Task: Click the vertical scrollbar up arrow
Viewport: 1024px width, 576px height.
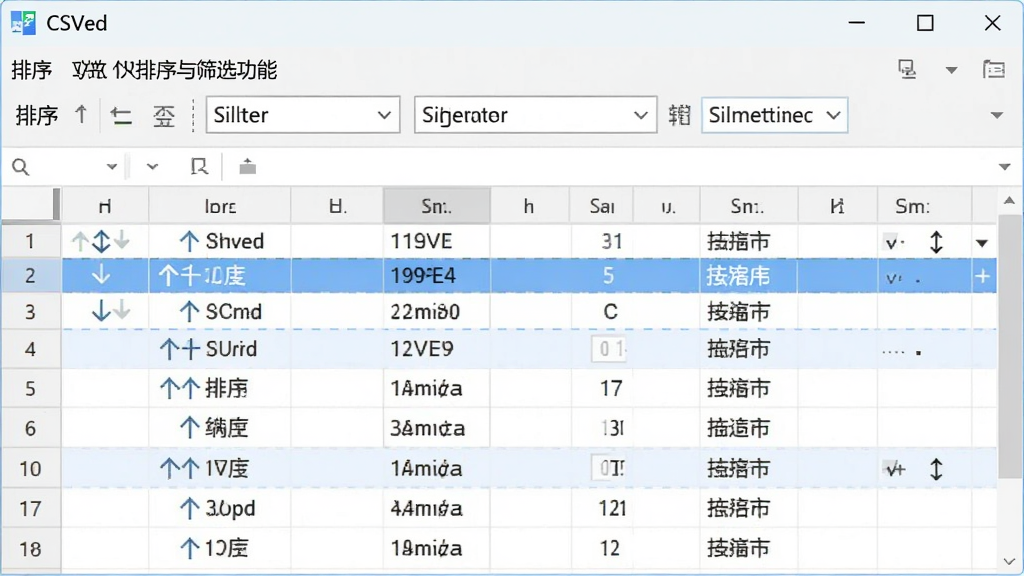Action: (1010, 200)
